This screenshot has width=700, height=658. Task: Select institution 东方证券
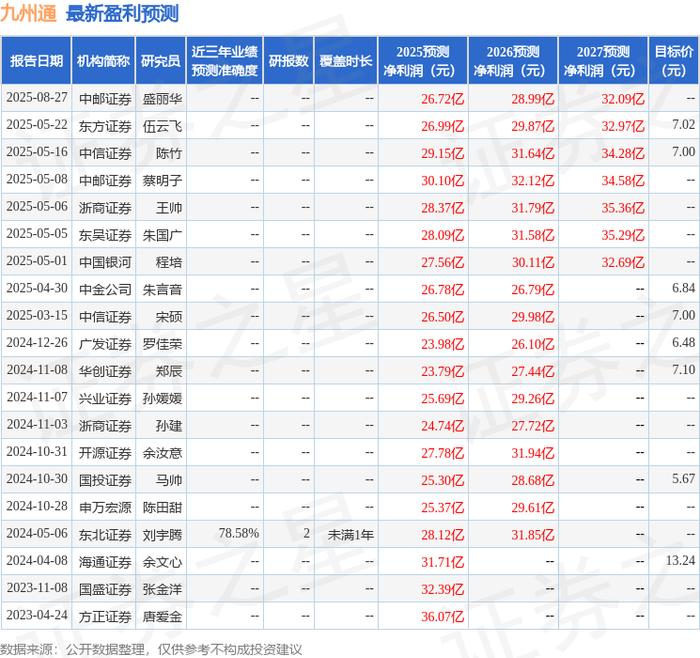(x=105, y=126)
